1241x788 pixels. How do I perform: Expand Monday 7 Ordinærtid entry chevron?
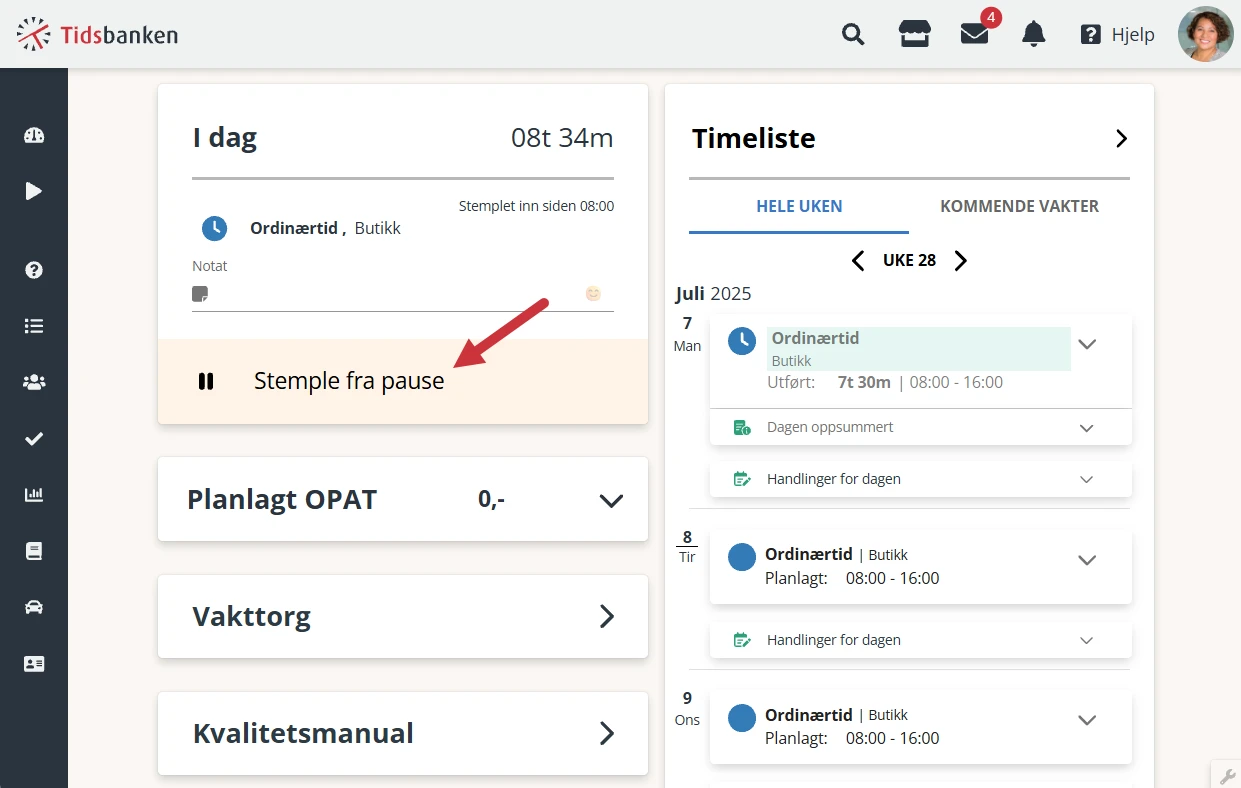click(x=1087, y=344)
